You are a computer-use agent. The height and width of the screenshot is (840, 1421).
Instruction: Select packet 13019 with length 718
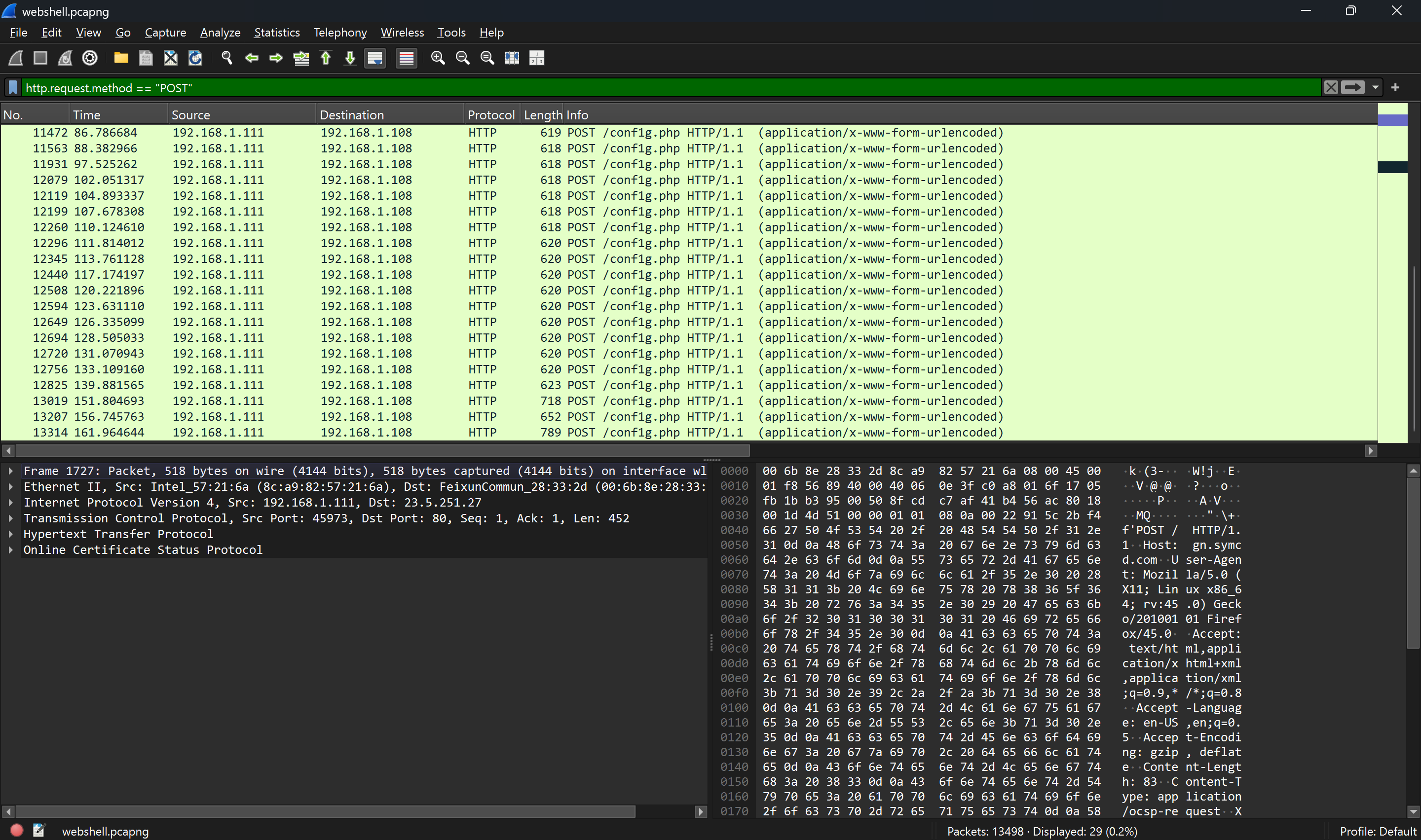(689, 401)
